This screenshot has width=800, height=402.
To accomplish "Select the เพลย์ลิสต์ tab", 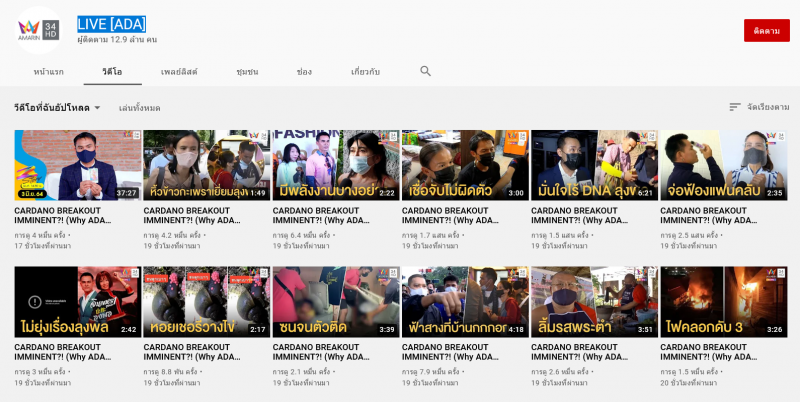I will coord(179,72).
